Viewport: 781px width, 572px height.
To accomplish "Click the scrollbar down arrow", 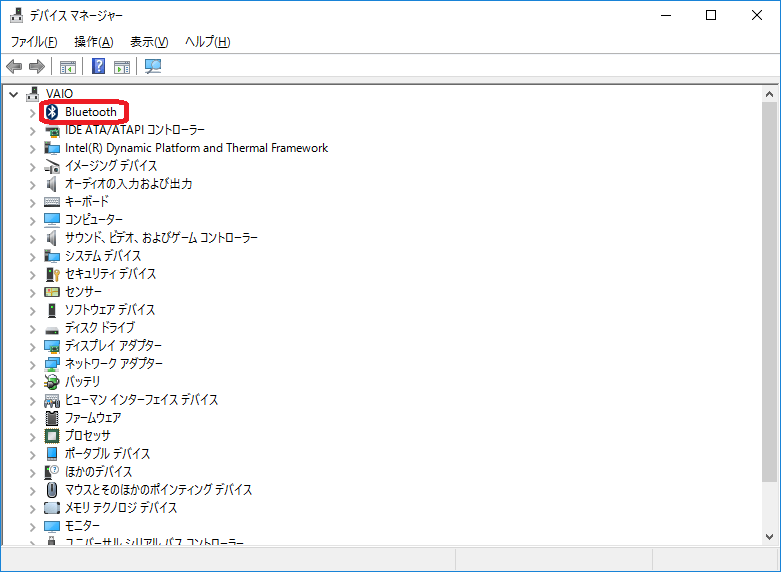I will pos(770,537).
